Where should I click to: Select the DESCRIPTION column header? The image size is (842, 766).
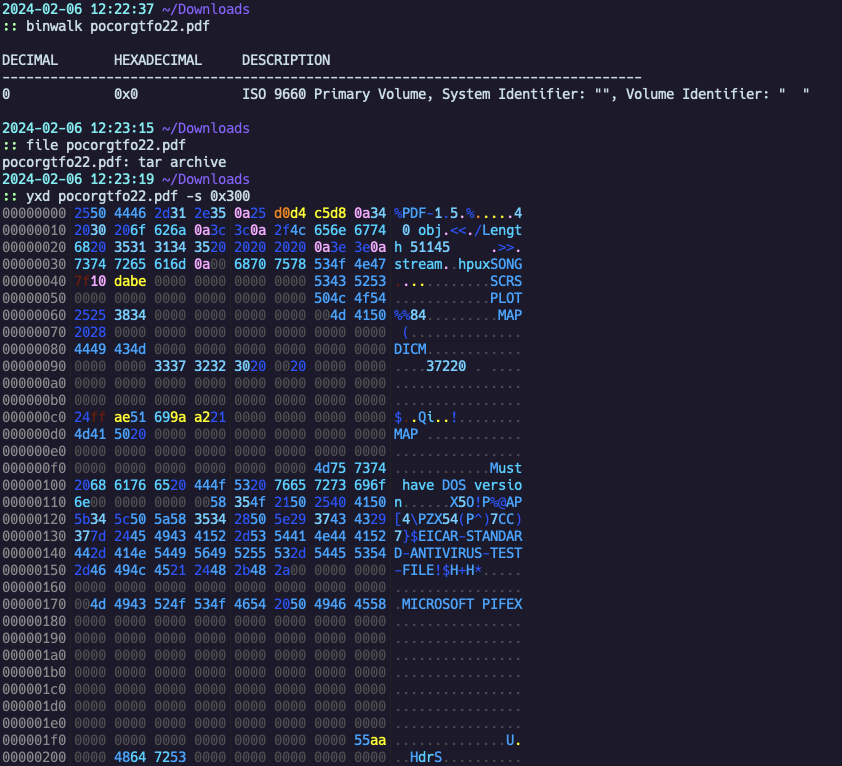coord(286,60)
